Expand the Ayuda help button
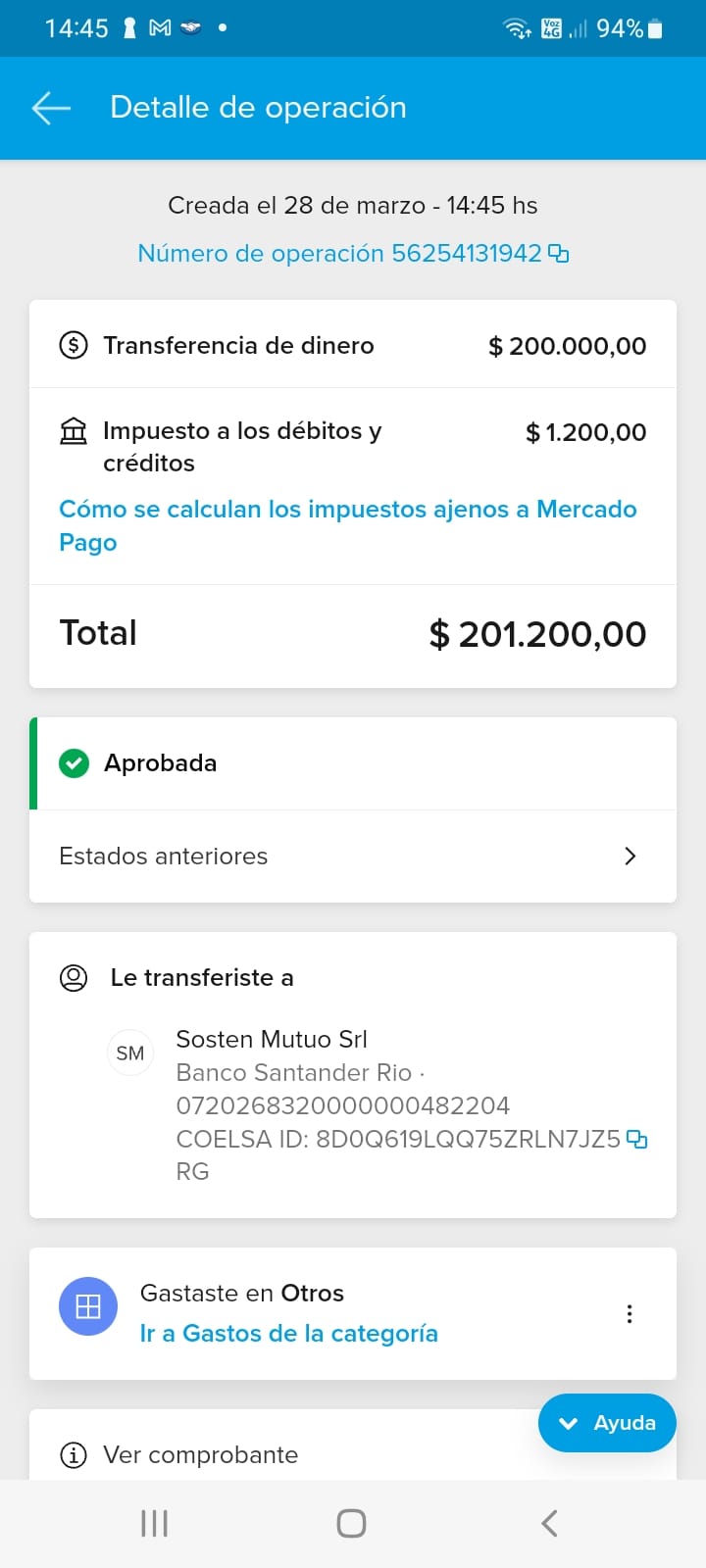This screenshot has width=706, height=1568. pyautogui.click(x=607, y=1423)
